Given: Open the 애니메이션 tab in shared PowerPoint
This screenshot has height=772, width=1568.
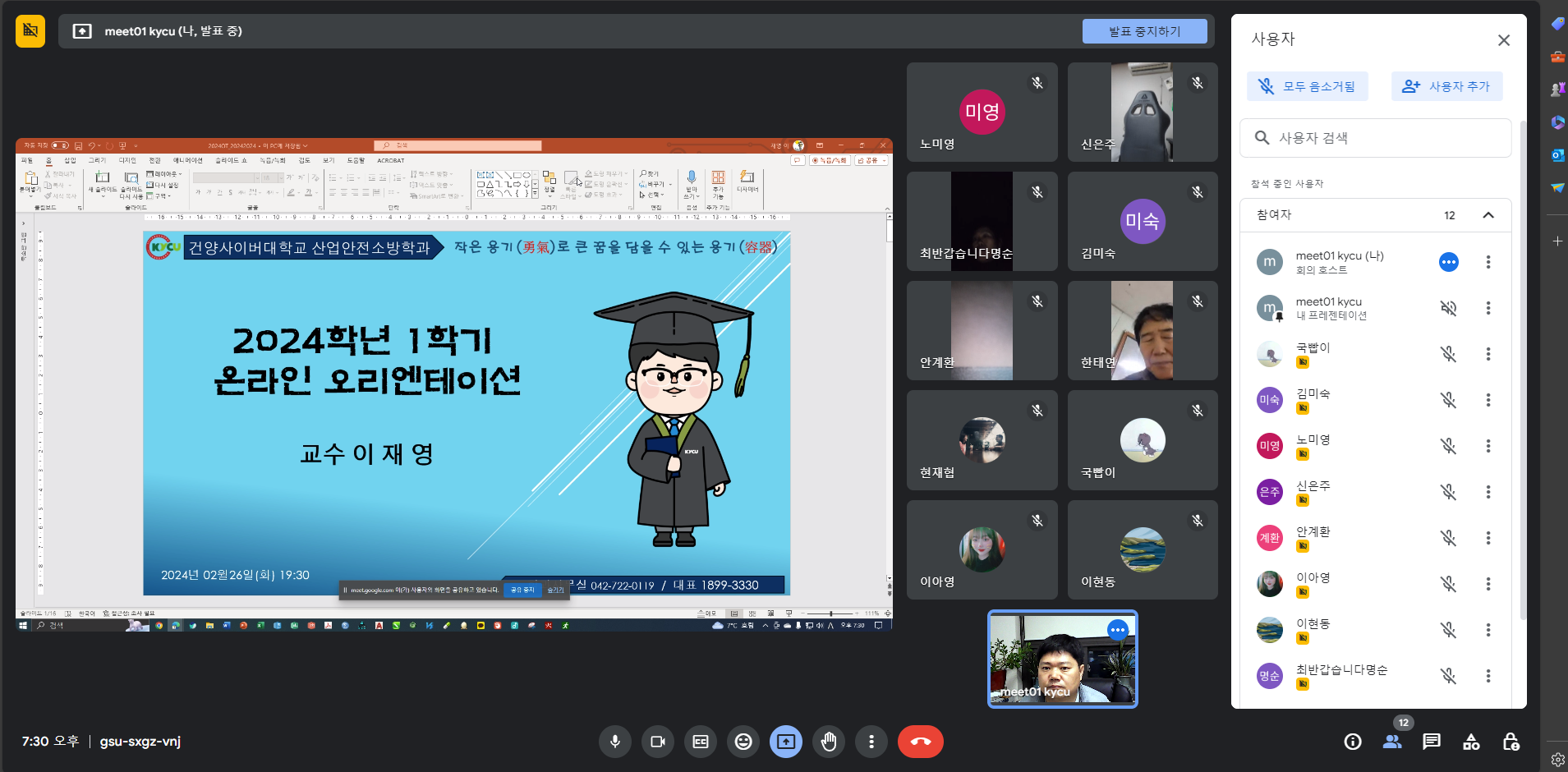Looking at the screenshot, I should click(x=187, y=160).
